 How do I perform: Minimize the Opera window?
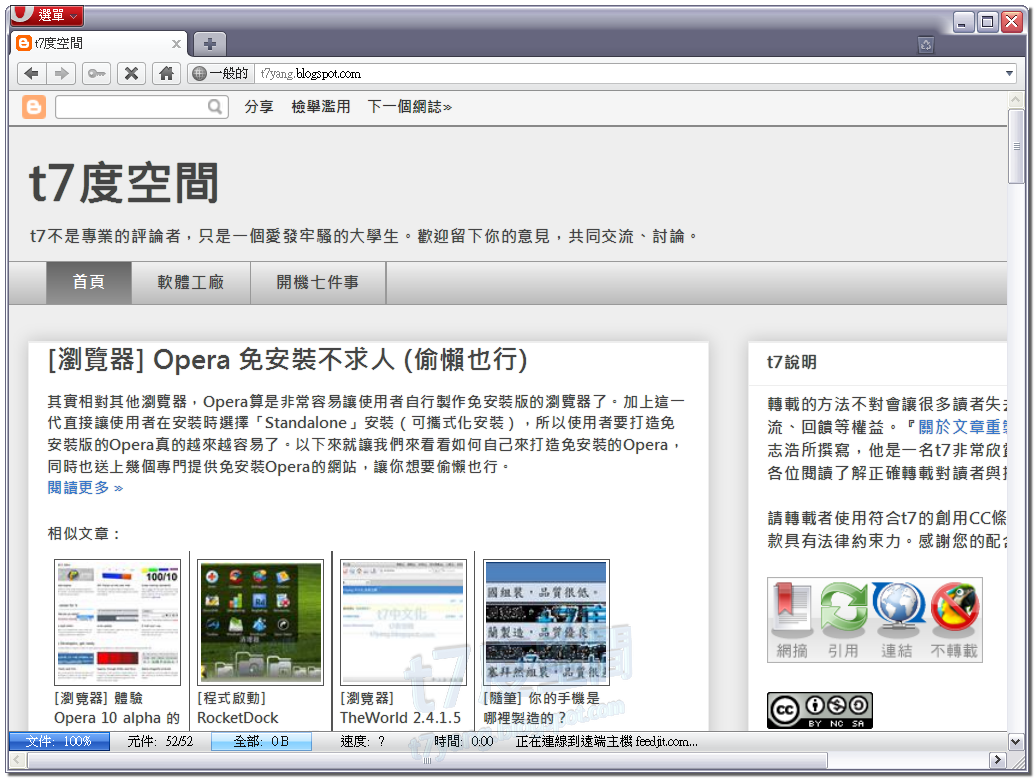(963, 22)
